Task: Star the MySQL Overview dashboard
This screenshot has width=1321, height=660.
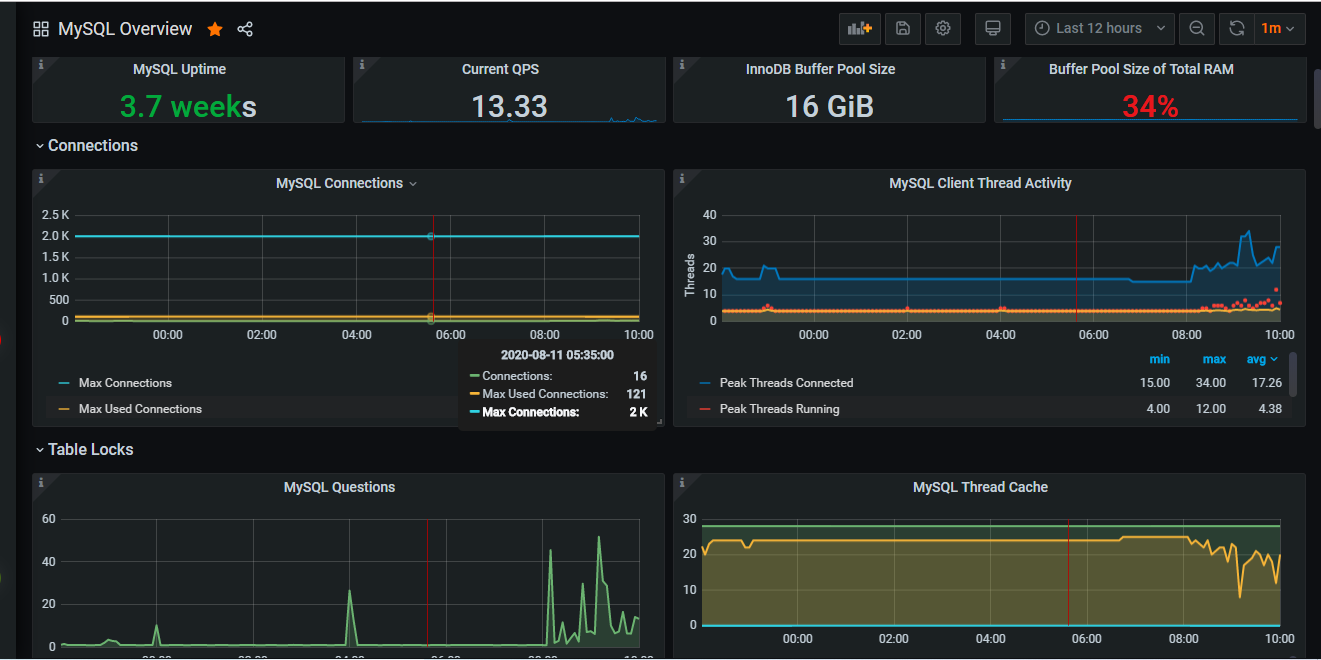Action: tap(215, 29)
